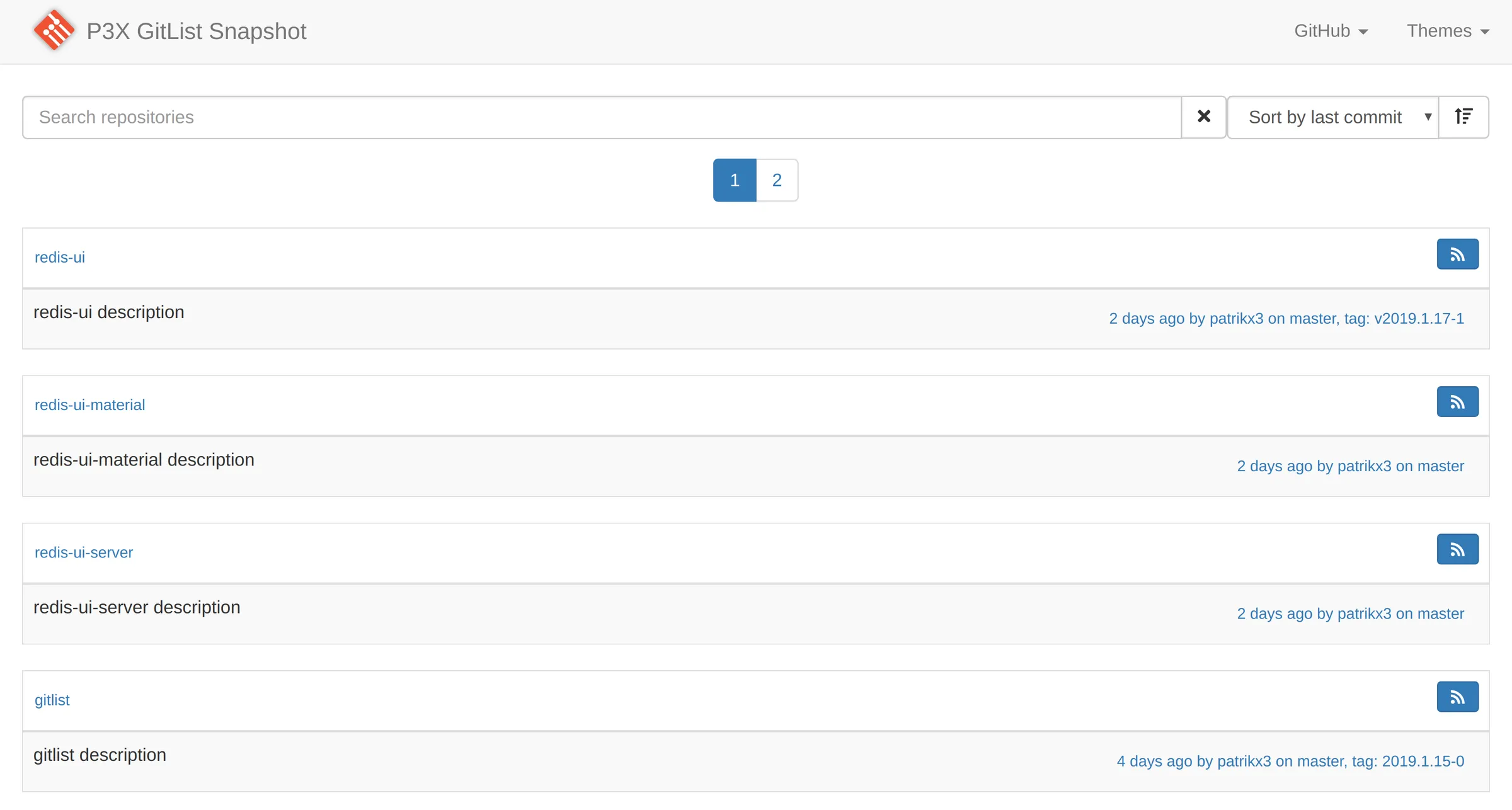Clear the repository search with the X icon
The height and width of the screenshot is (810, 1512).
tap(1203, 117)
